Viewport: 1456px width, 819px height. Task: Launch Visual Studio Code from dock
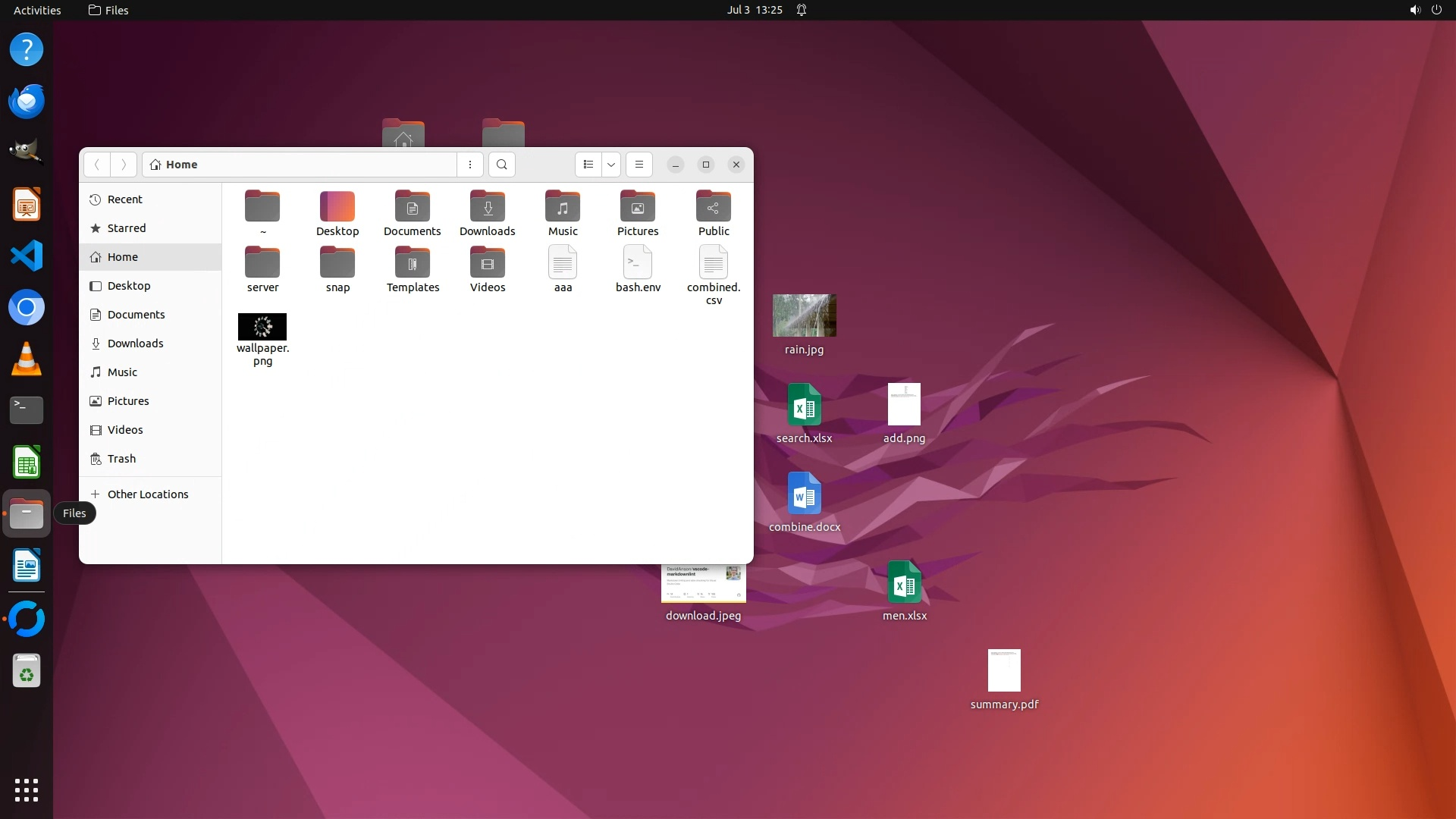[x=27, y=256]
